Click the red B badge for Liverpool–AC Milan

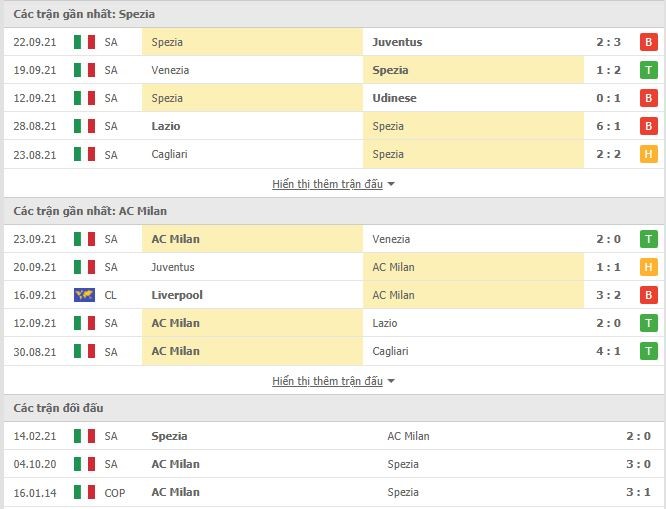[x=648, y=295]
